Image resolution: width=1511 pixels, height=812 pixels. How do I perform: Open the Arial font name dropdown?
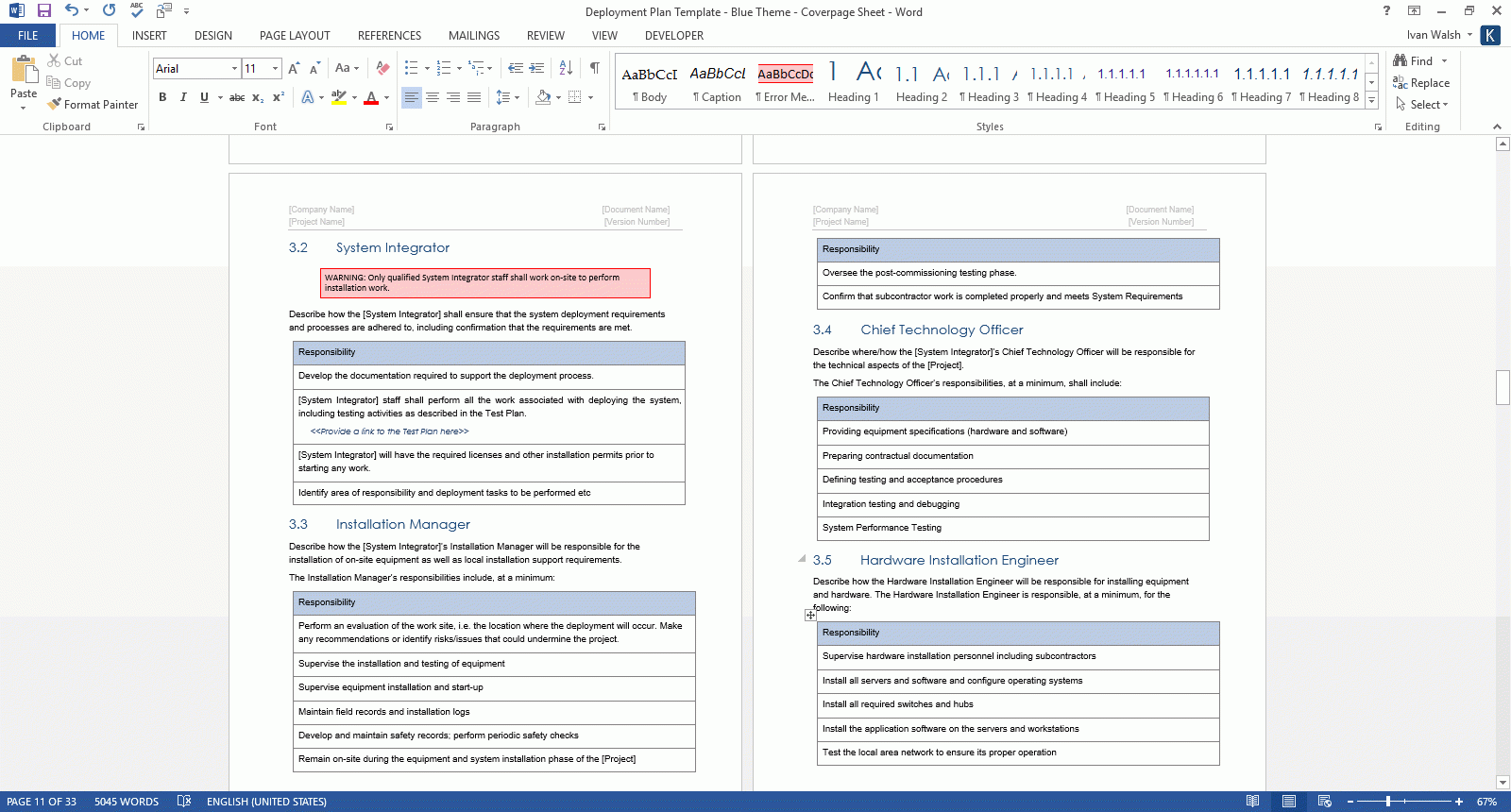click(234, 68)
